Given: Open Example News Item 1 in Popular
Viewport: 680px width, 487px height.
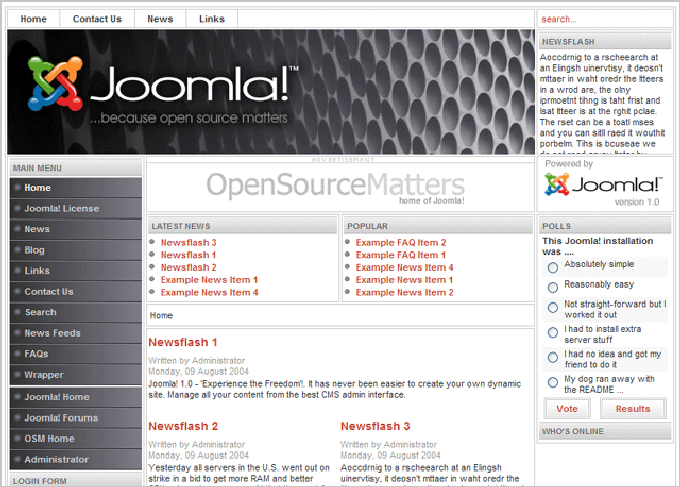Looking at the screenshot, I should coord(404,280).
